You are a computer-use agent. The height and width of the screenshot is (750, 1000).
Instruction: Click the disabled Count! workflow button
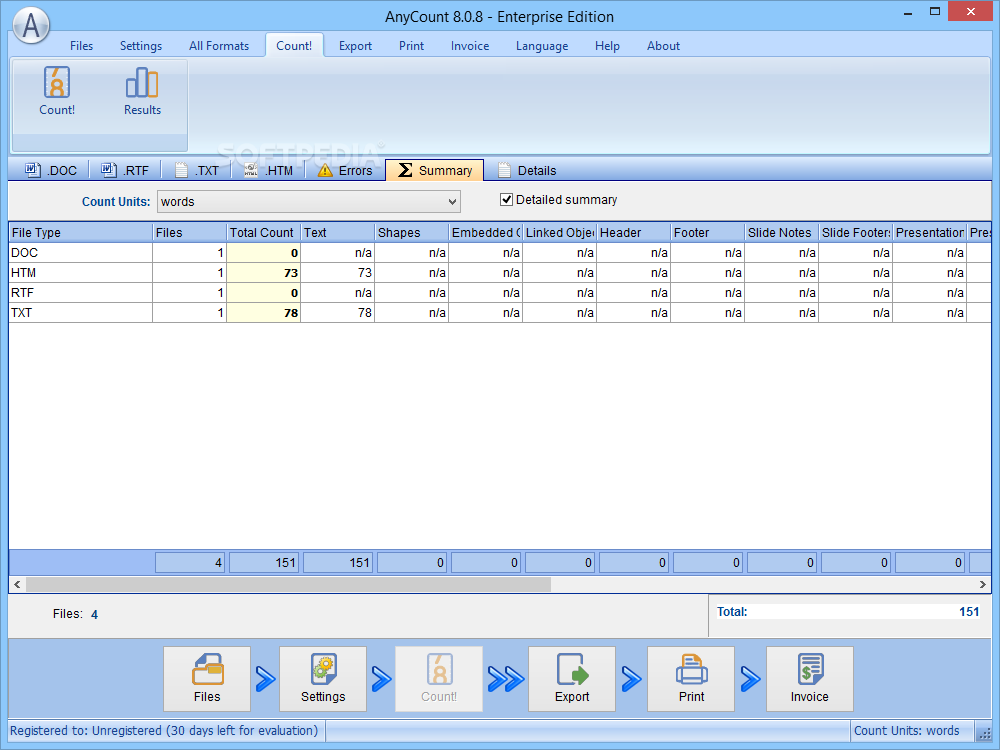point(439,679)
